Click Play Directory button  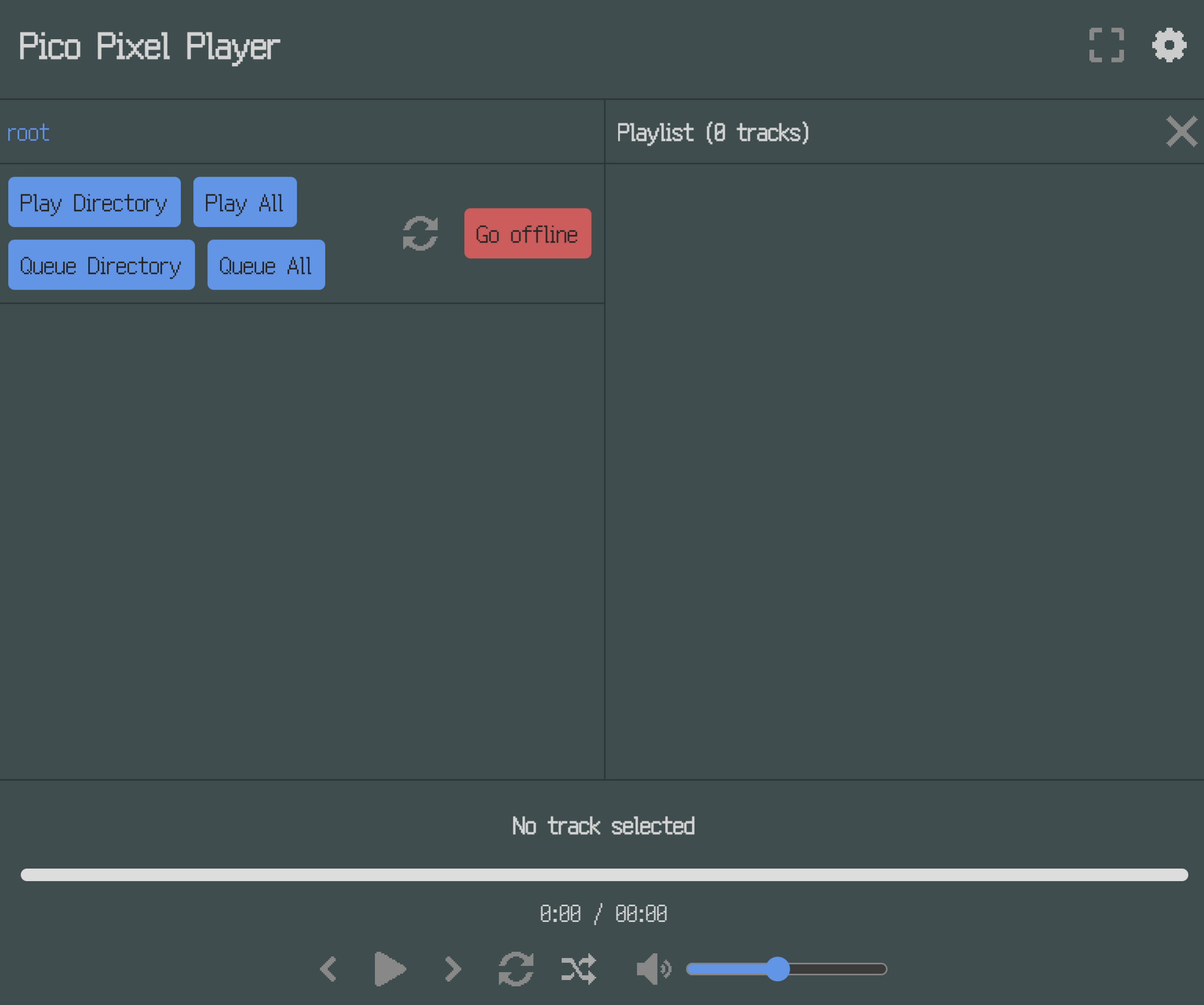pos(94,202)
